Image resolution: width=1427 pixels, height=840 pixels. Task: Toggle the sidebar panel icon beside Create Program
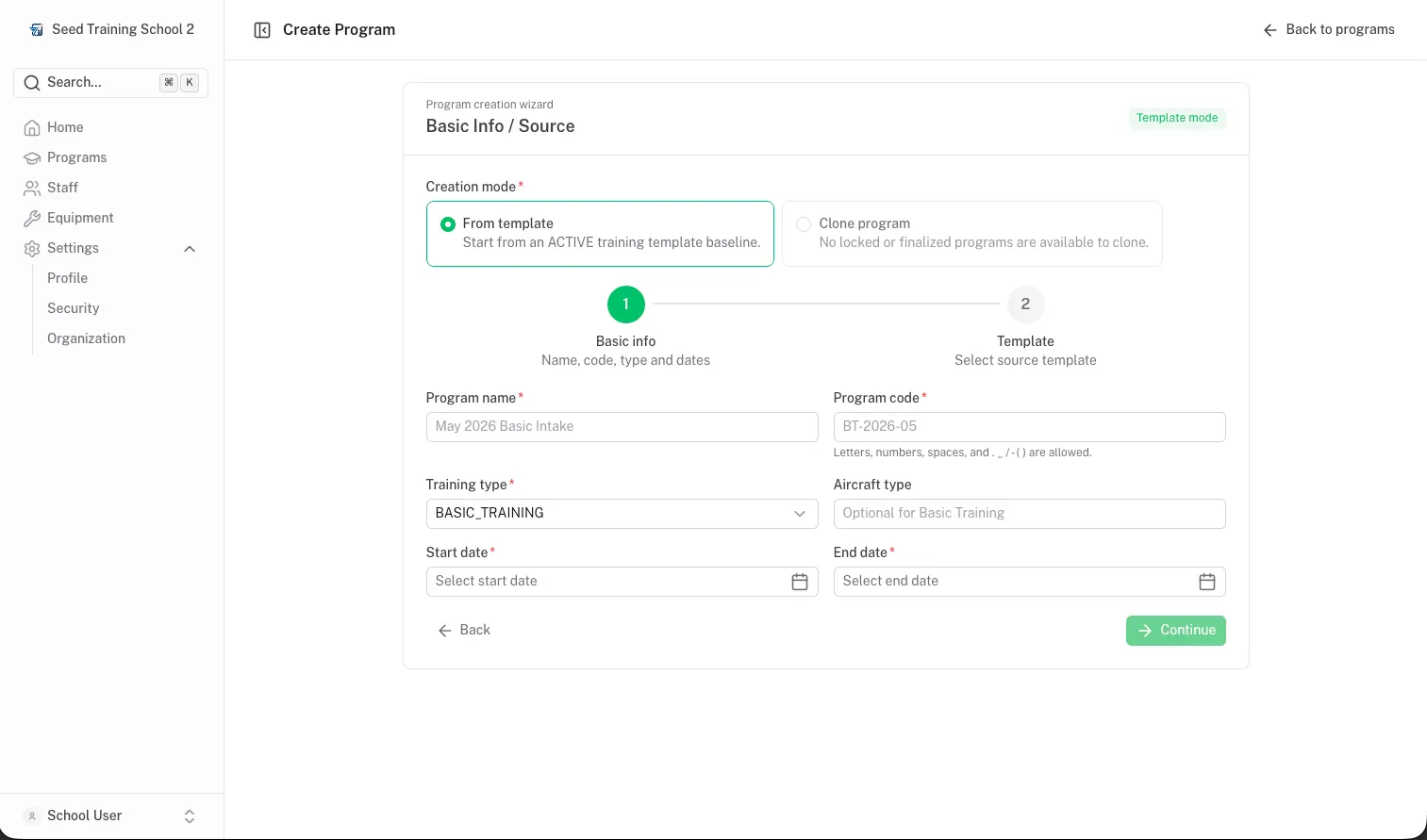click(x=262, y=30)
